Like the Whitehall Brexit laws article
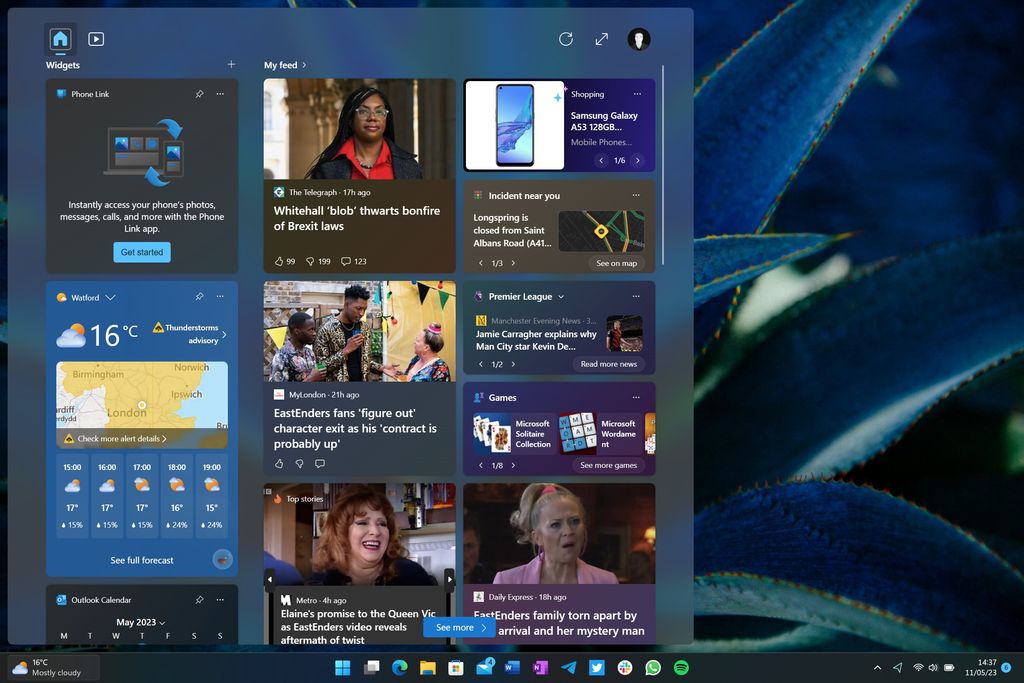Screen dimensions: 1024x683 click(x=278, y=261)
